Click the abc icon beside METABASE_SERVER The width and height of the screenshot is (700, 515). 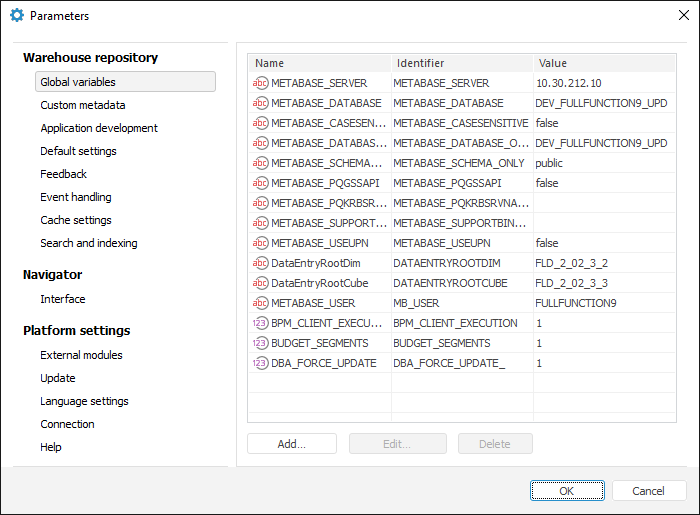click(x=260, y=83)
